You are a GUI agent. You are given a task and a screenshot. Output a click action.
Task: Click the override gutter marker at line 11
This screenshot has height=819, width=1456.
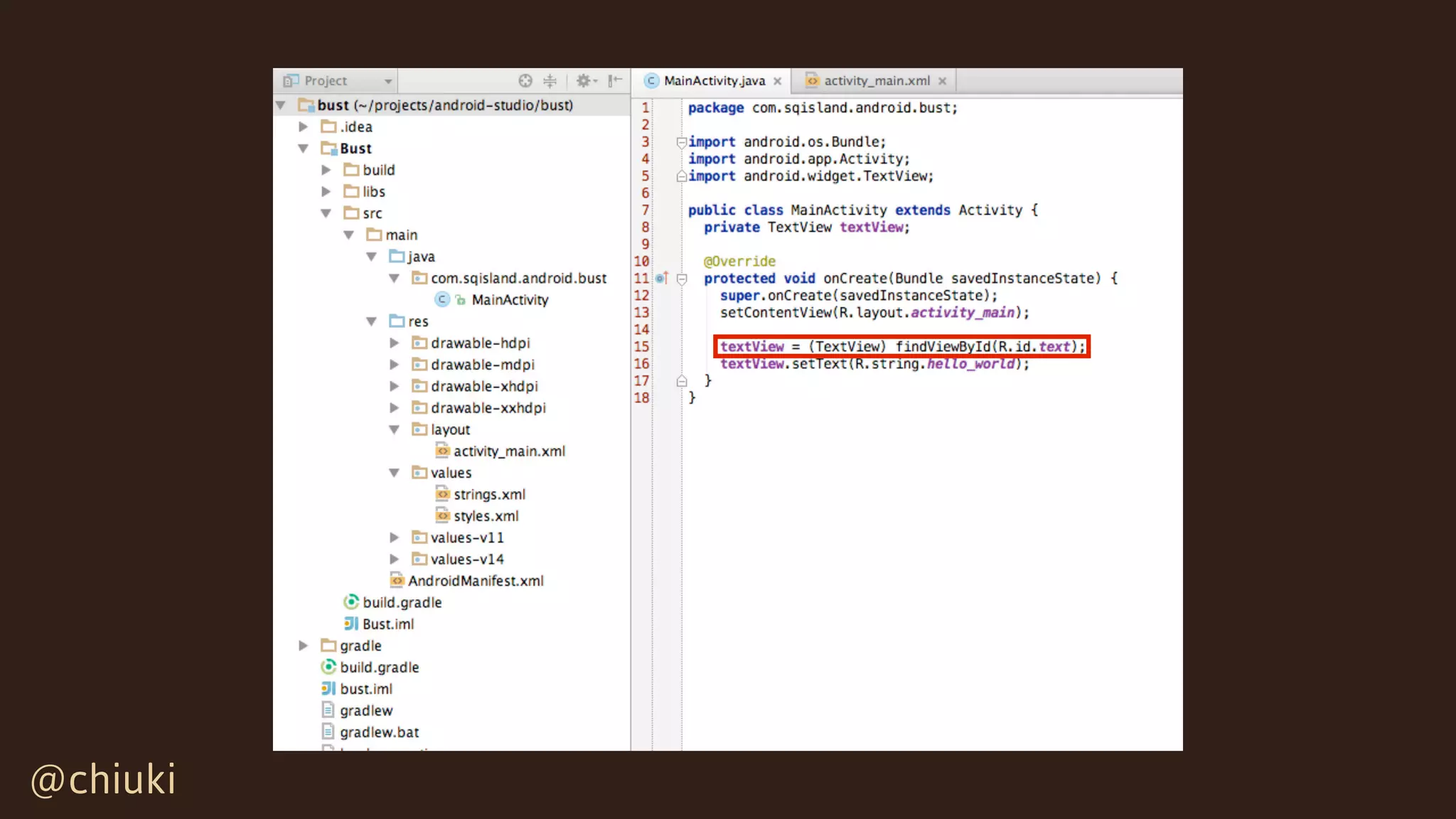pyautogui.click(x=661, y=278)
